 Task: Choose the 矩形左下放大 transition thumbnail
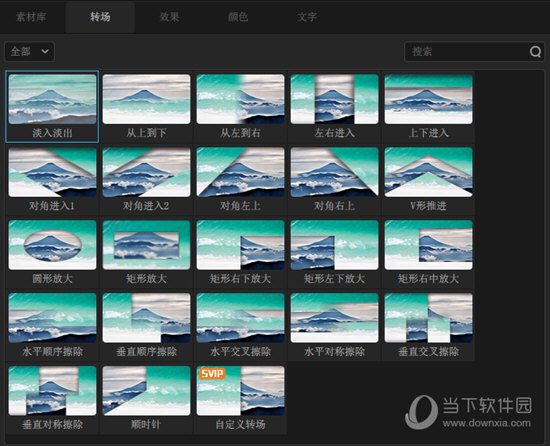334,245
